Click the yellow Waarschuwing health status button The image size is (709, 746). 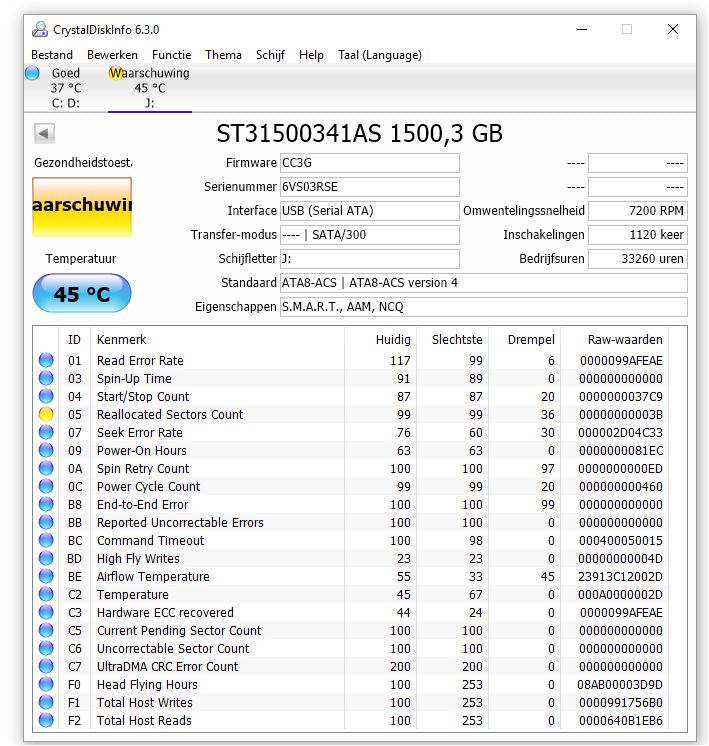point(82,206)
